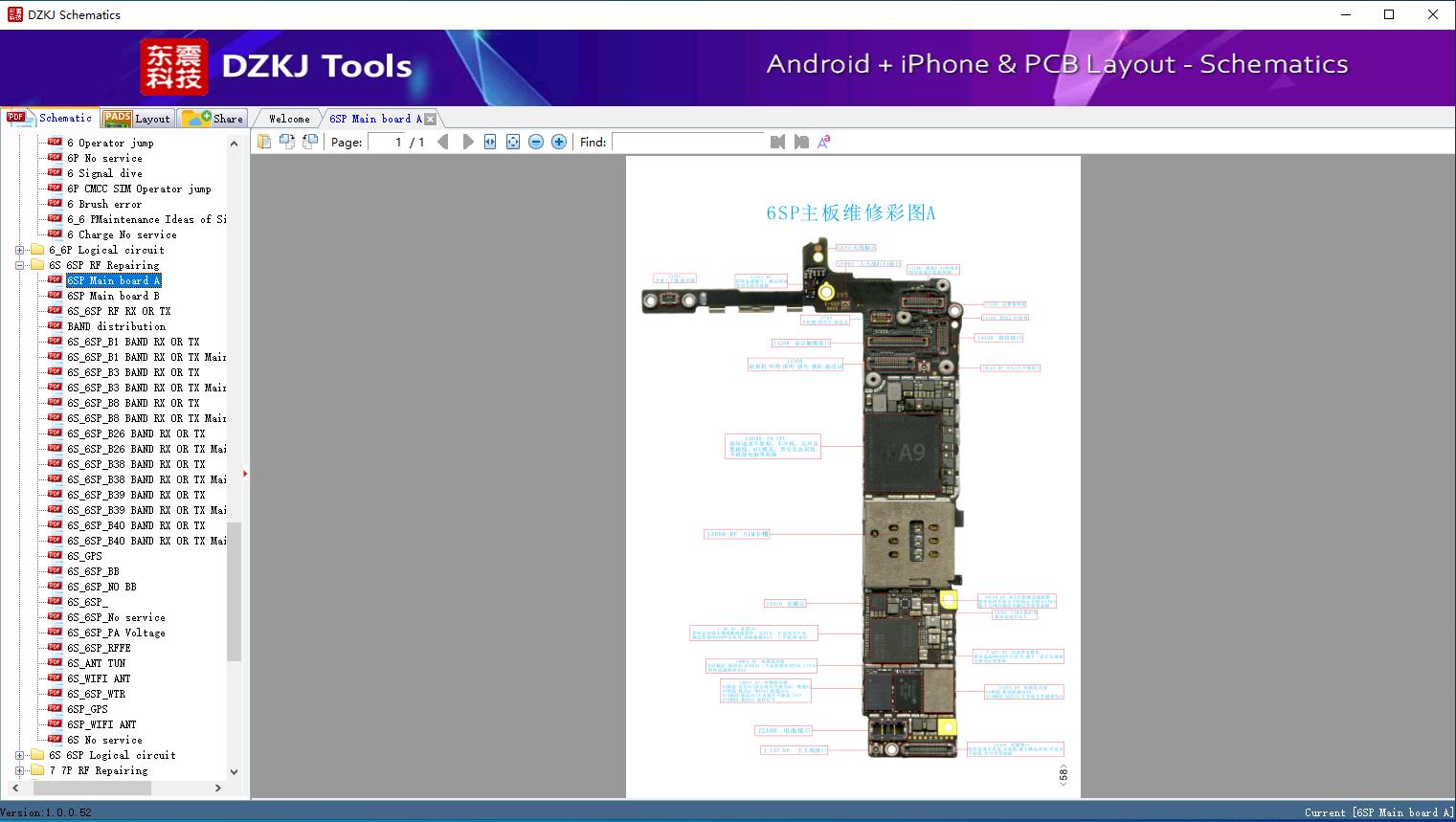
Task: Click the folder icon of 7 7P RF Repairing
Action: click(x=37, y=769)
